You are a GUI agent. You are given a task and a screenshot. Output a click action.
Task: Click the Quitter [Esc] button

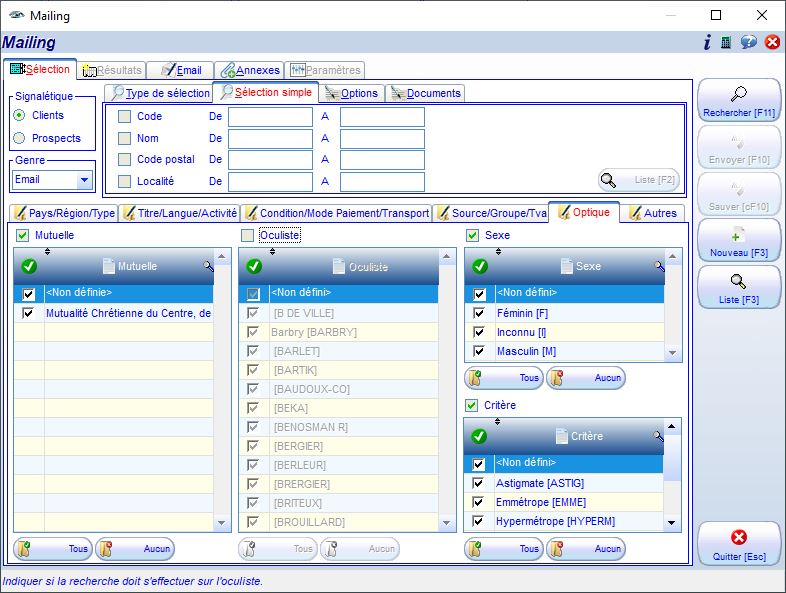coord(739,544)
